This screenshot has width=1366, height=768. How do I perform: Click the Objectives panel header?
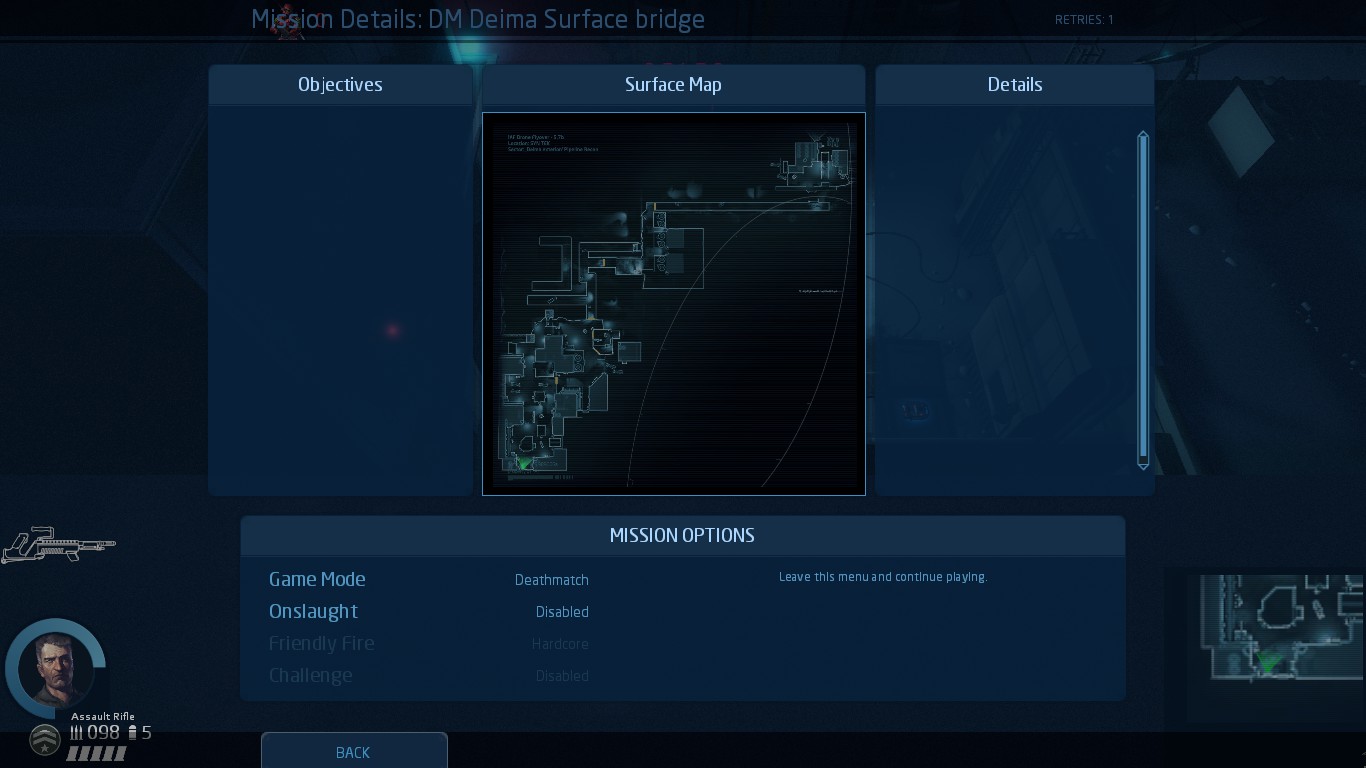(x=340, y=85)
